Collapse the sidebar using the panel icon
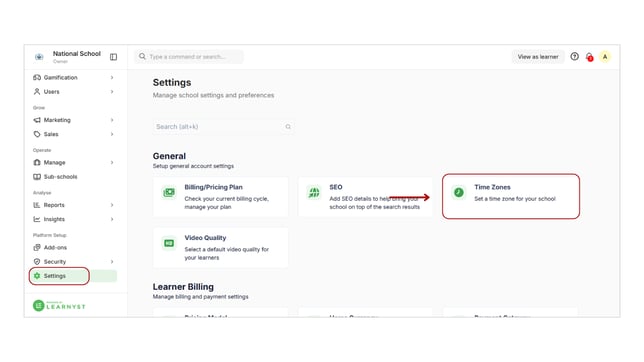This screenshot has height=362, width=644. point(113,57)
